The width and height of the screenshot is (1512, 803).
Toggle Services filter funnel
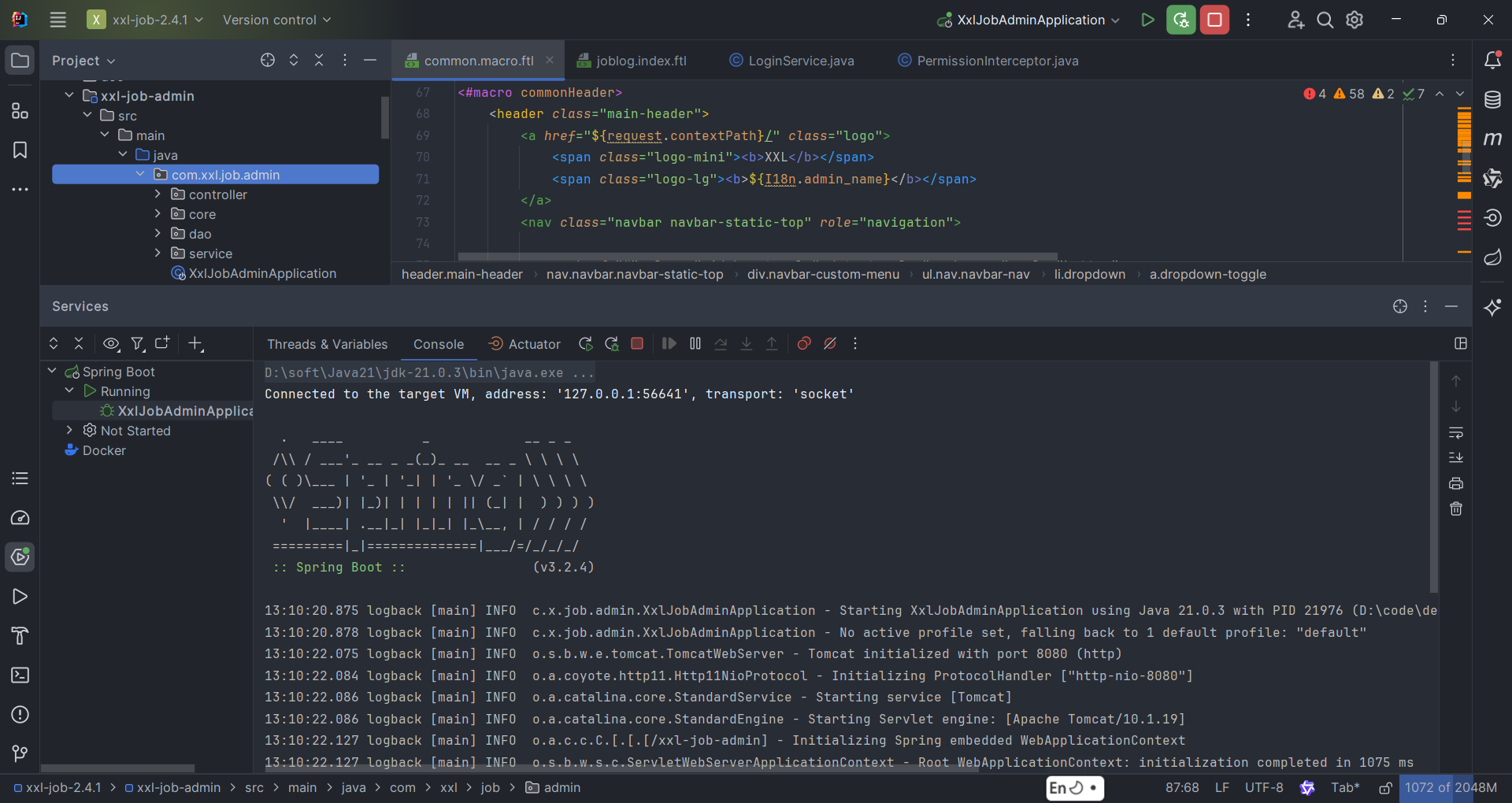tap(138, 344)
